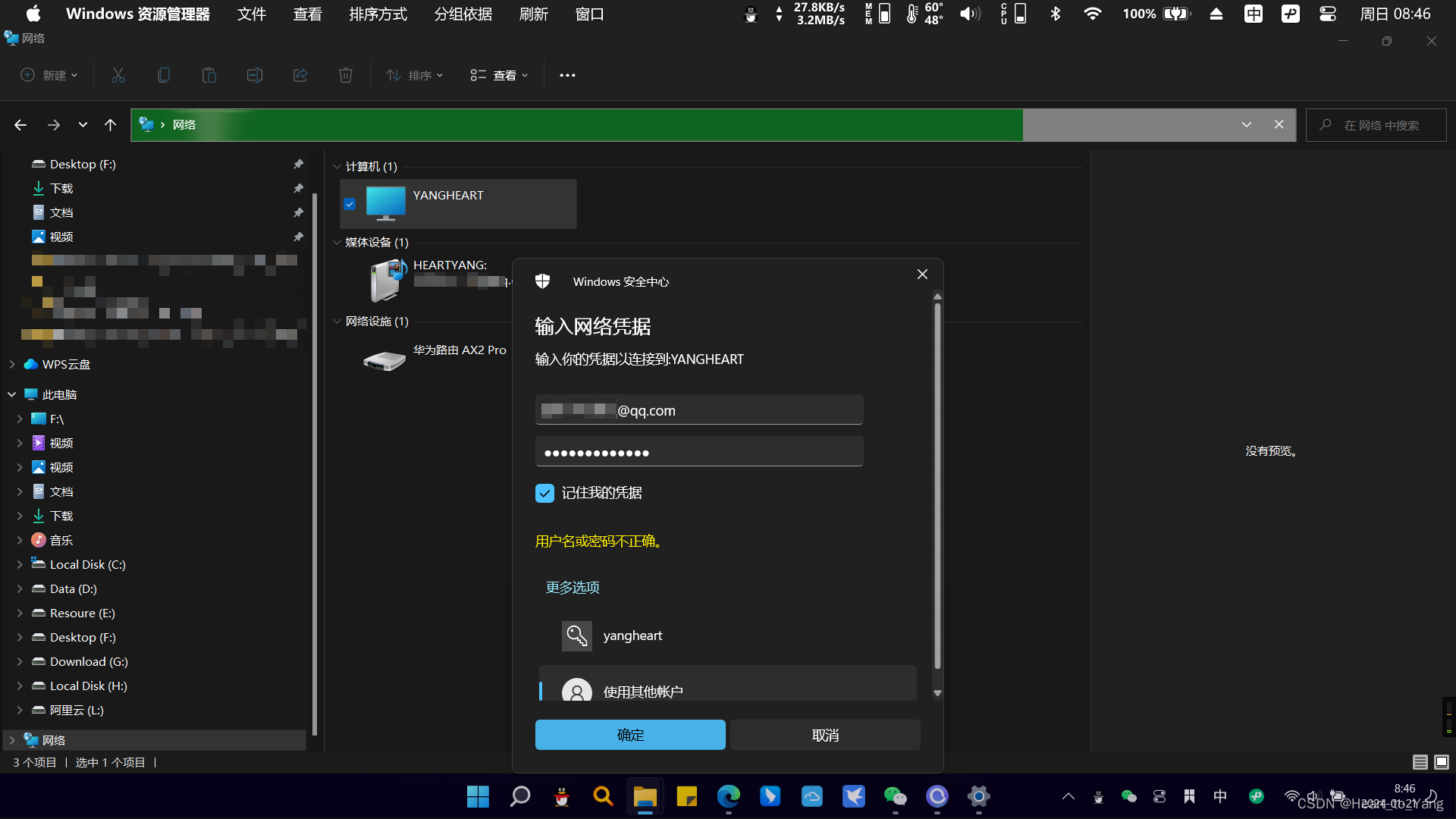1456x819 pixels.
Task: Toggle 记住我的凭据 checkbox
Action: click(544, 493)
